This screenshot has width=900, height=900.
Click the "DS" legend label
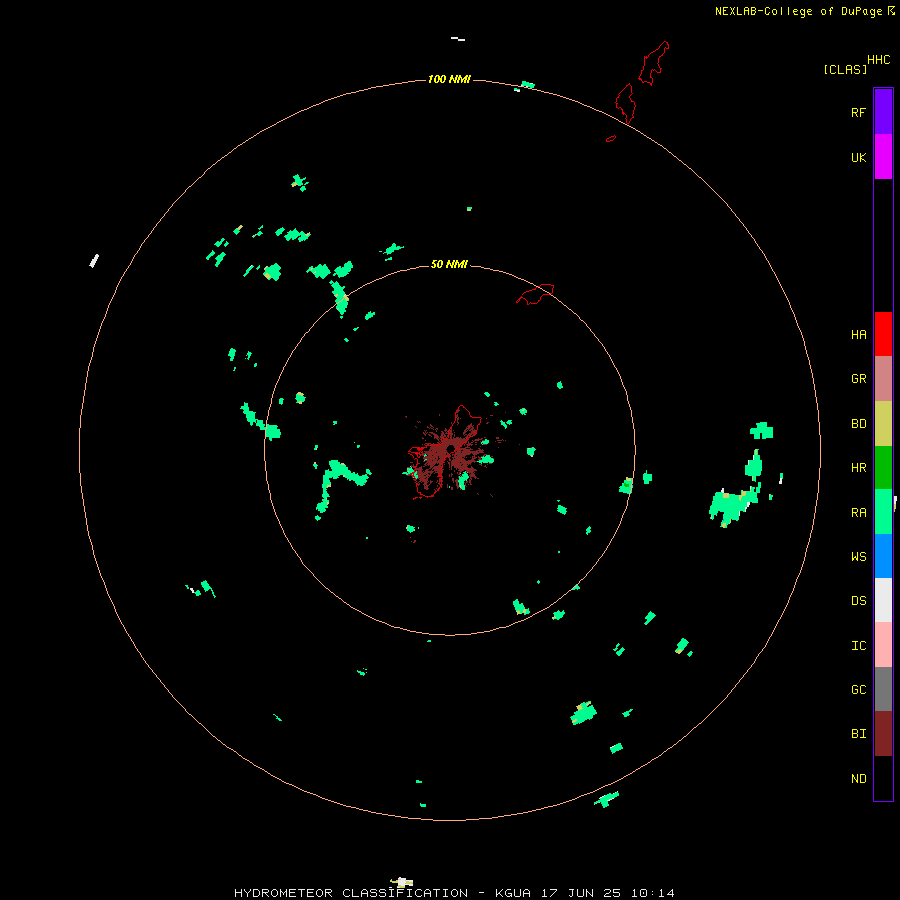pyautogui.click(x=858, y=600)
